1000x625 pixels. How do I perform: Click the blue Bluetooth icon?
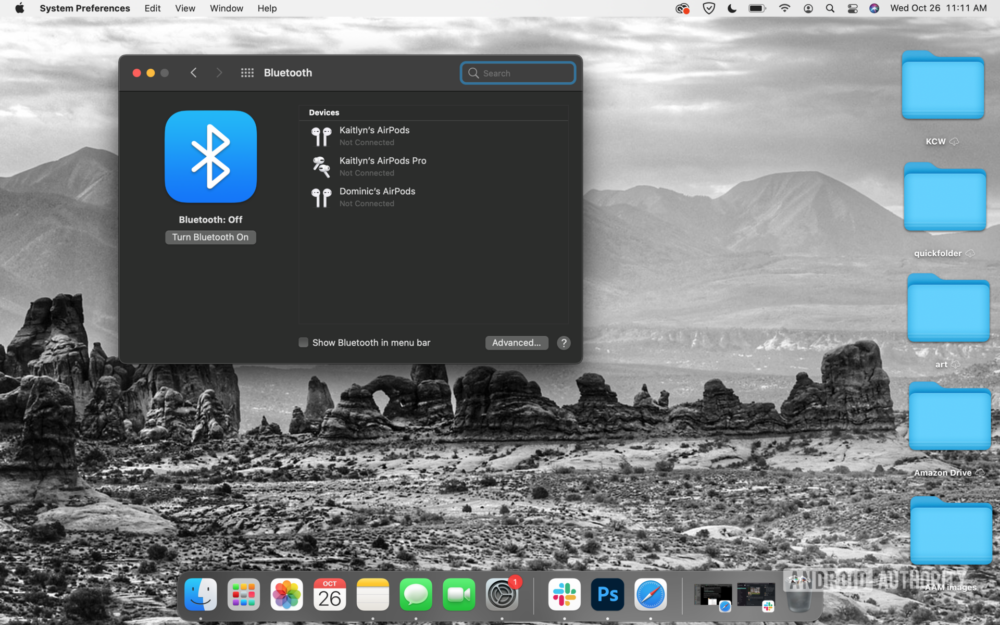210,156
